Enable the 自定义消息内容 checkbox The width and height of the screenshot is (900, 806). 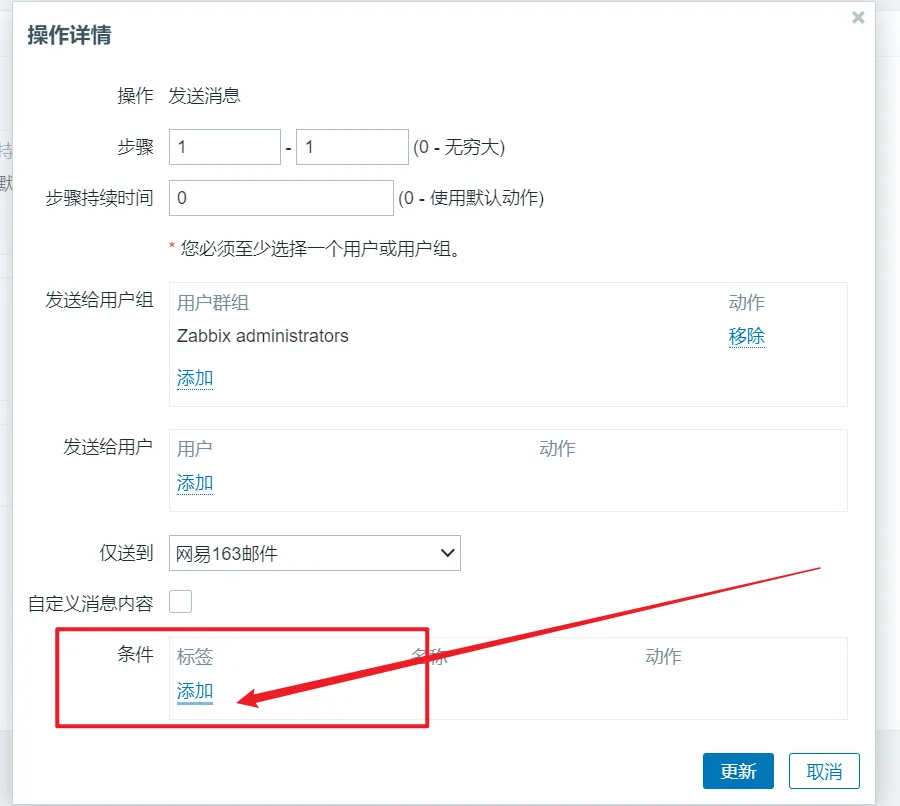(180, 602)
